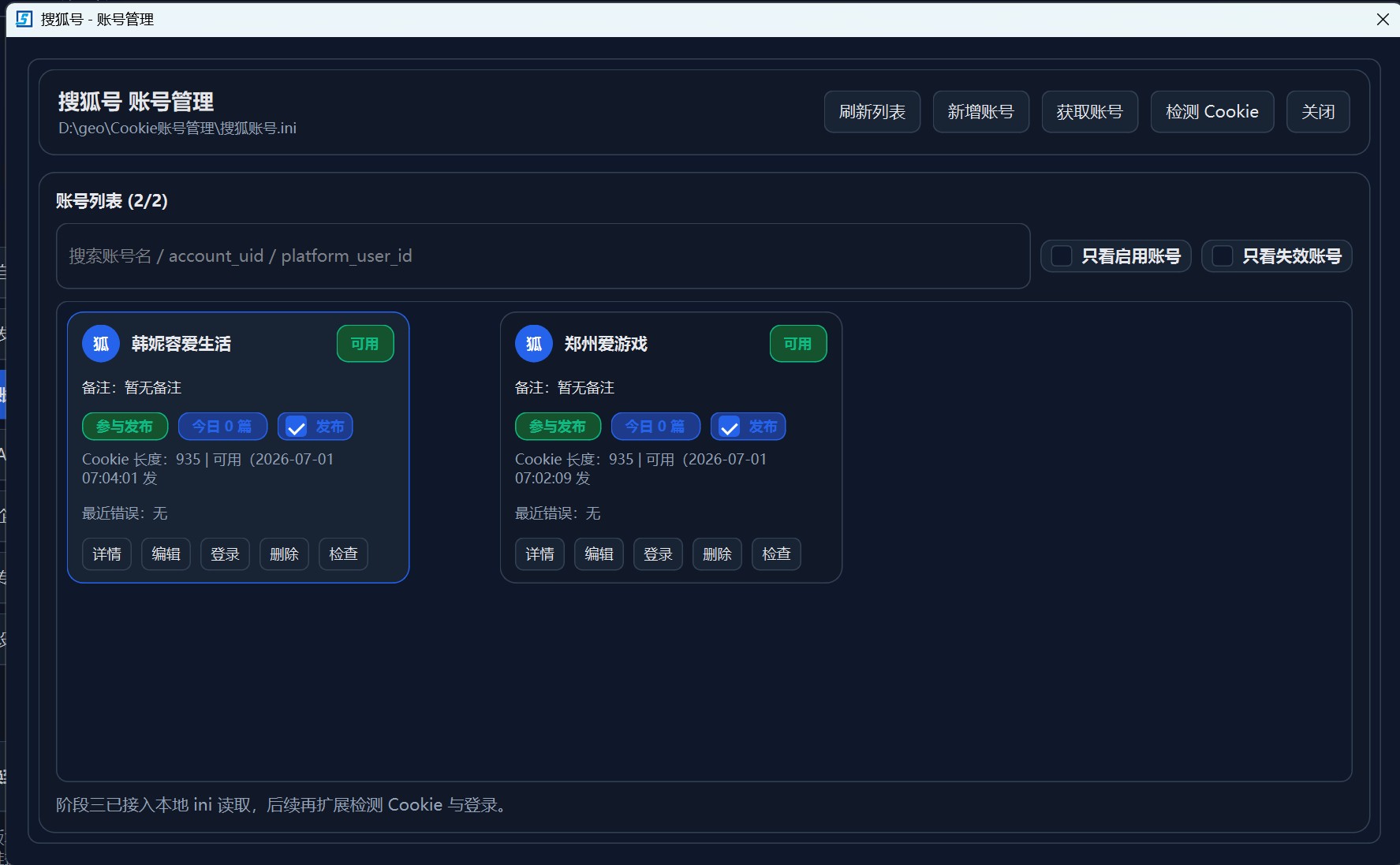The image size is (1400, 865).
Task: Click the 新增账号 button
Action: coord(981,112)
